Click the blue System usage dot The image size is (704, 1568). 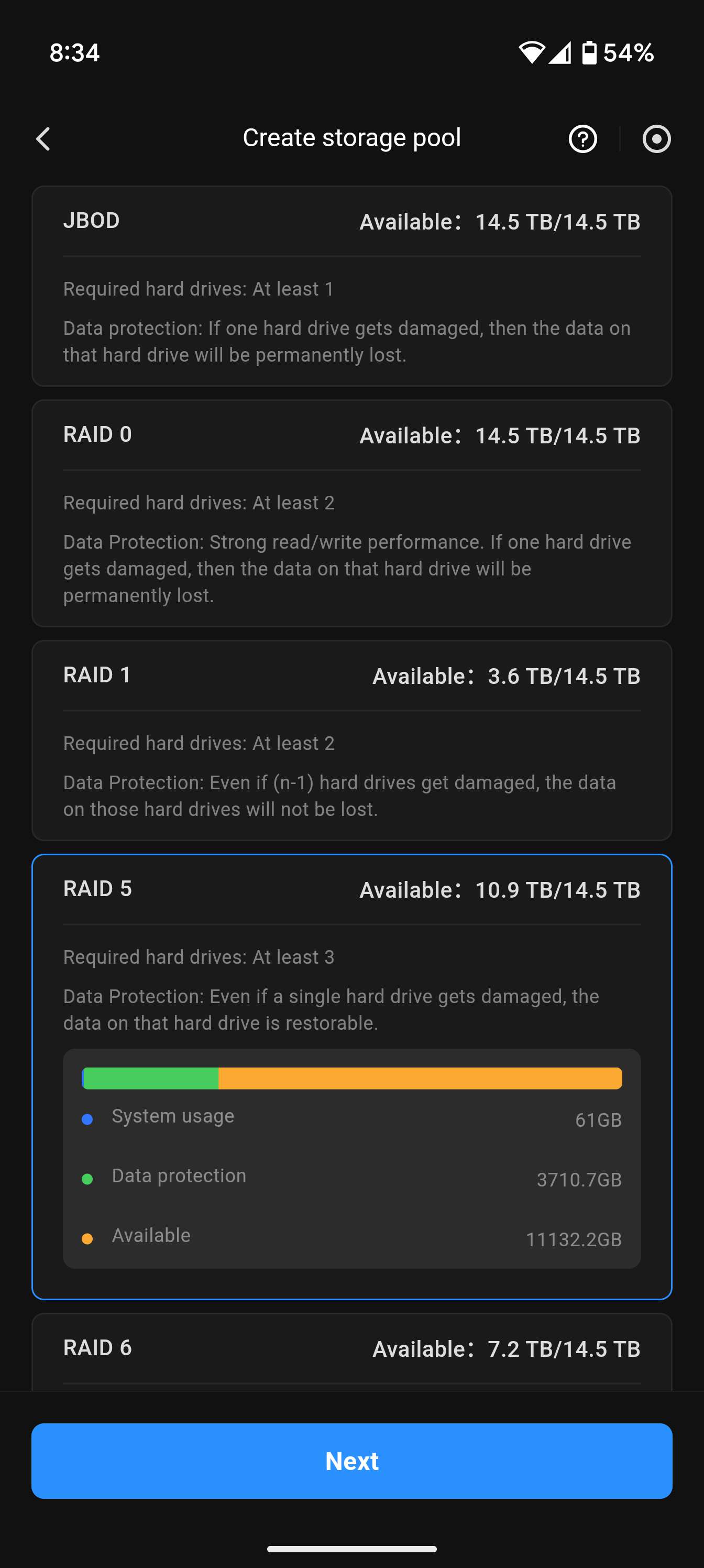pos(87,1119)
